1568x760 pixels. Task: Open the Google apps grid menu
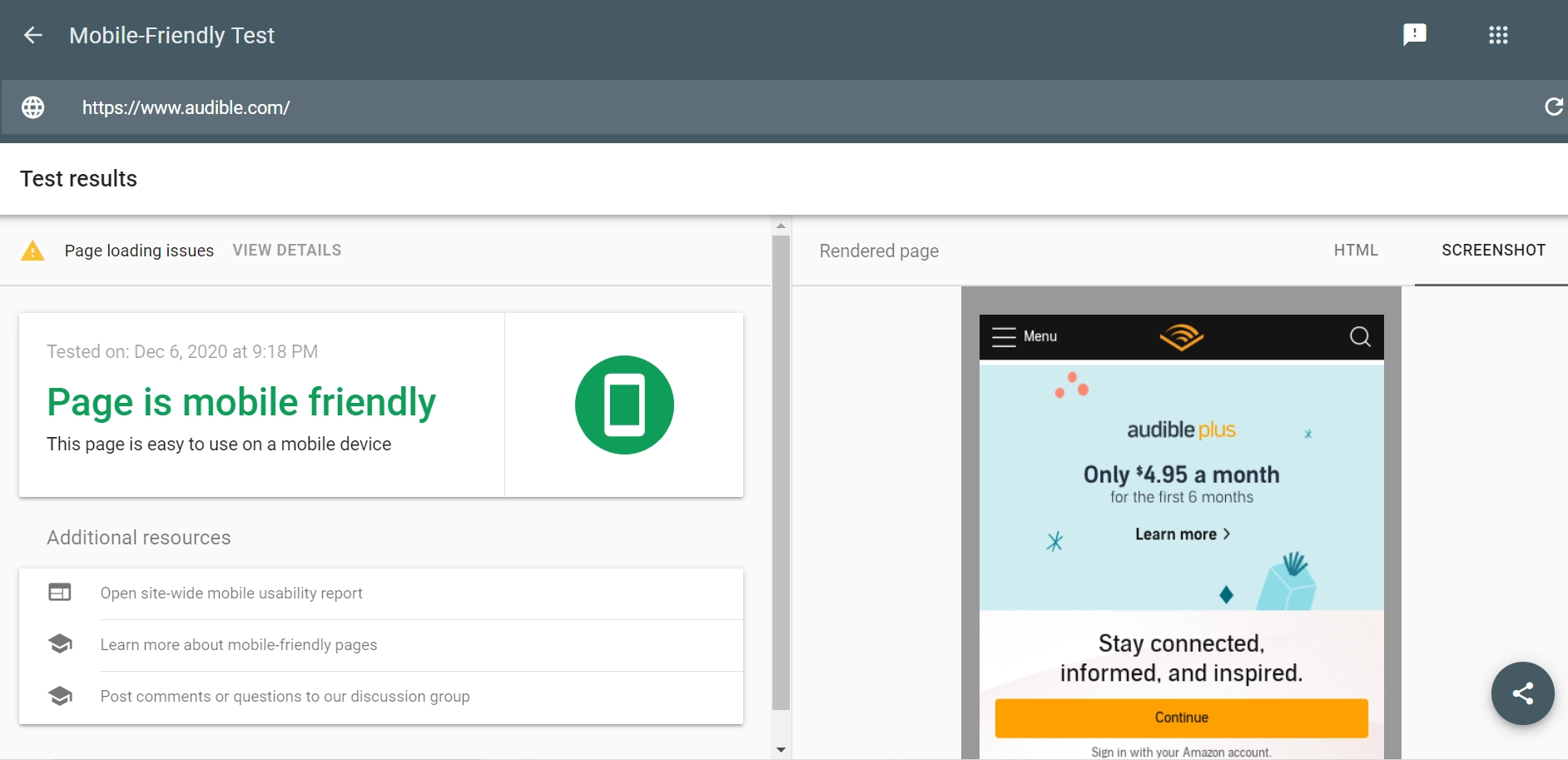pos(1498,35)
